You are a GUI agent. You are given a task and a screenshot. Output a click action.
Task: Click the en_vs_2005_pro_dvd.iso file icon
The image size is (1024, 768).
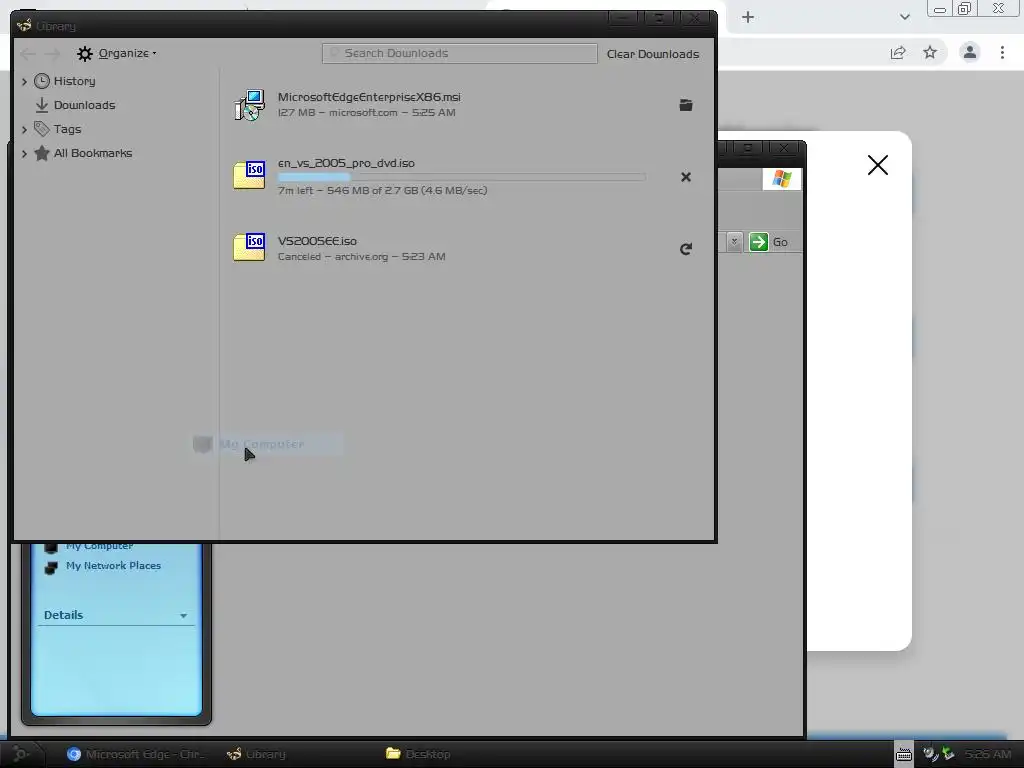pyautogui.click(x=249, y=175)
